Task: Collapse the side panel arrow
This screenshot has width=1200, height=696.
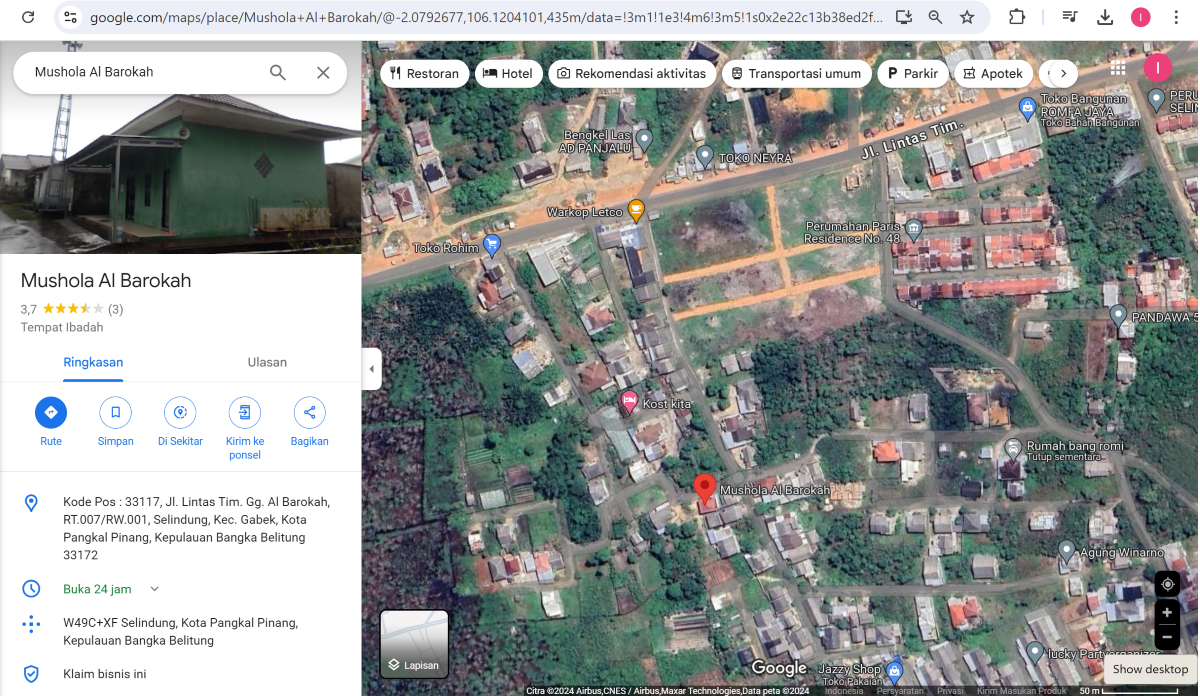Action: tap(372, 369)
